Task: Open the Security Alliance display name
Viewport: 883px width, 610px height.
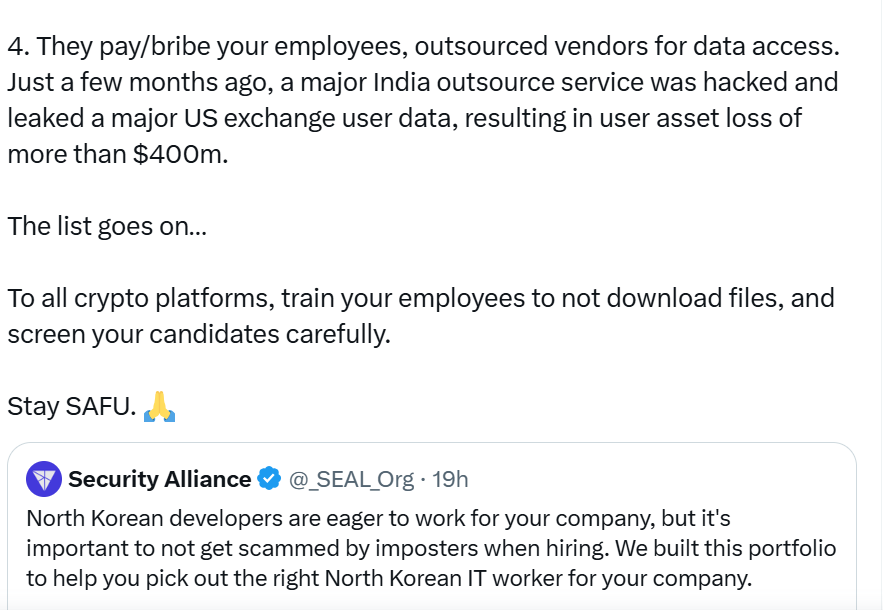Action: click(159, 479)
